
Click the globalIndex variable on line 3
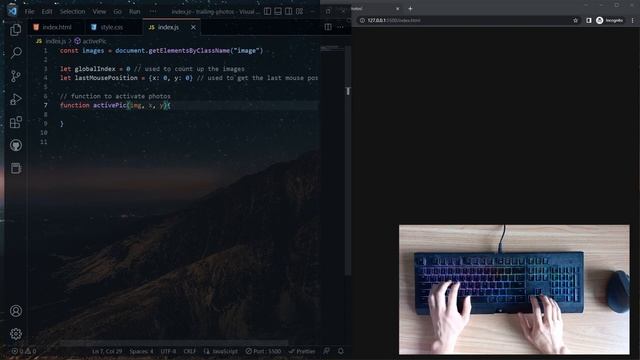point(95,69)
